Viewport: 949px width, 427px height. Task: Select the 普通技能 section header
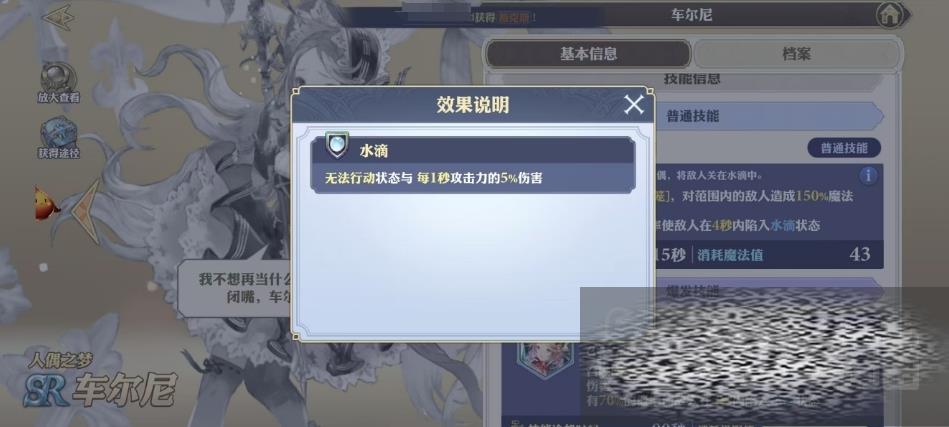click(x=692, y=116)
